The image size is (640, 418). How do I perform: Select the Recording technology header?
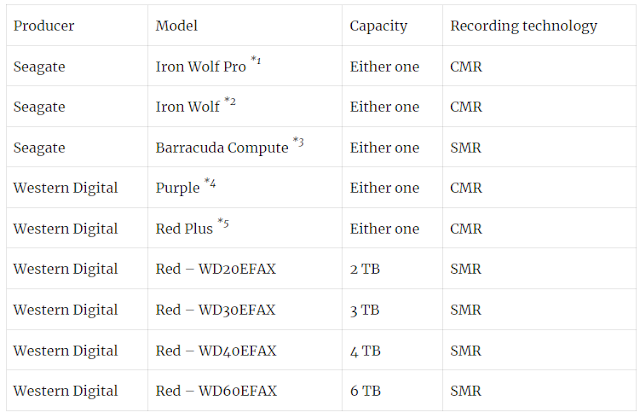[x=523, y=26]
